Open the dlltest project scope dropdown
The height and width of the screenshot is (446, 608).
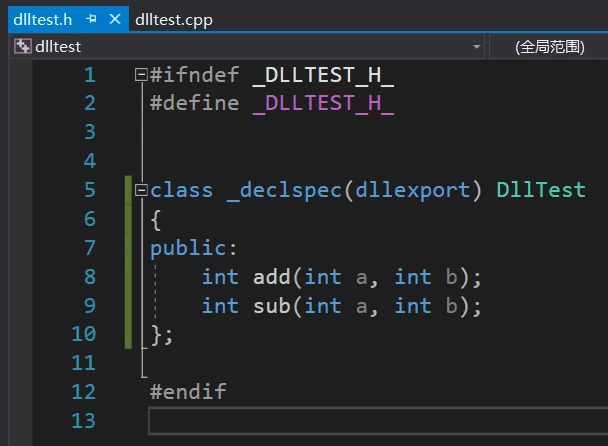477,46
